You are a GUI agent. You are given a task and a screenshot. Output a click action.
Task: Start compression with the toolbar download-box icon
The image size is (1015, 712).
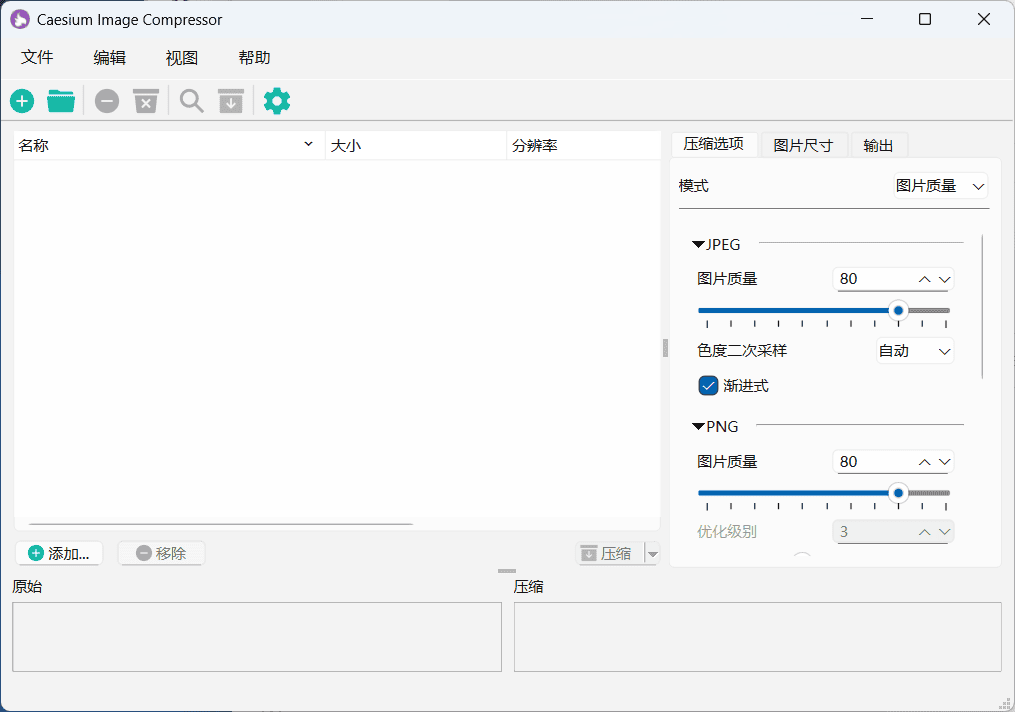pyautogui.click(x=230, y=101)
